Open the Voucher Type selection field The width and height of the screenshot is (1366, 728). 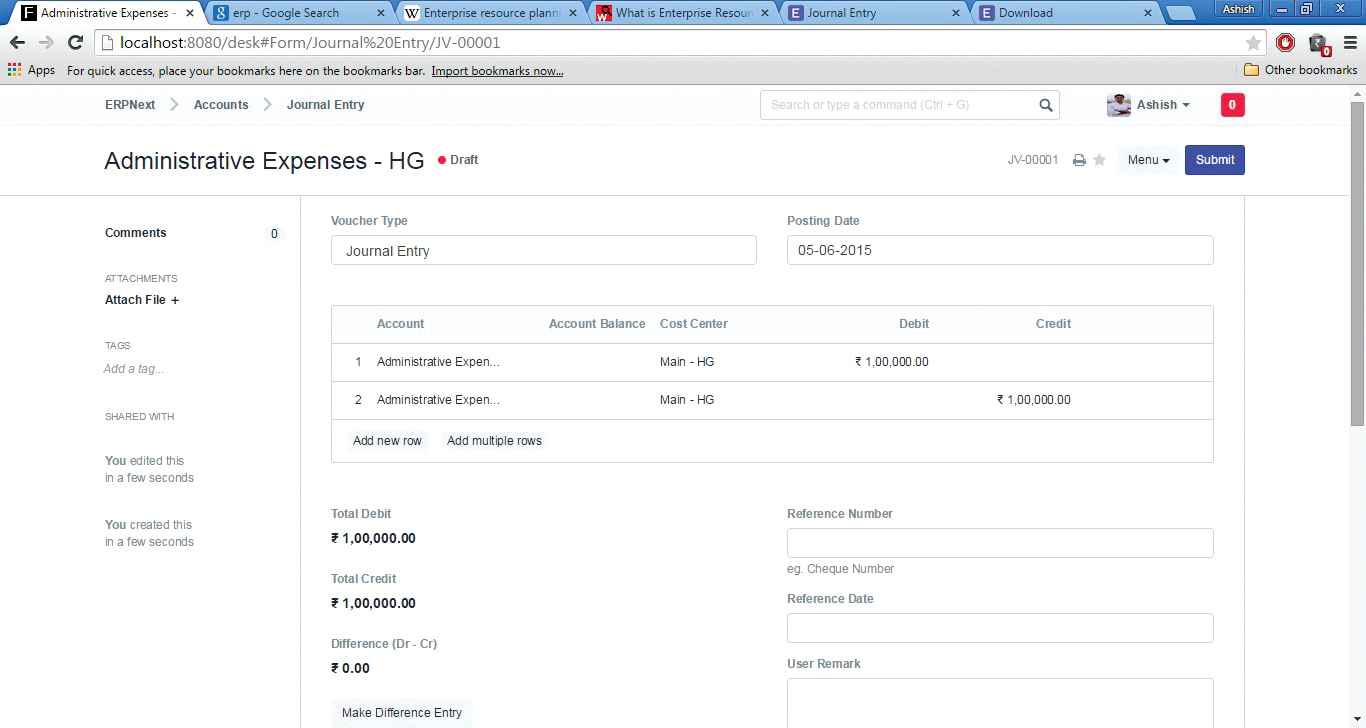(543, 250)
